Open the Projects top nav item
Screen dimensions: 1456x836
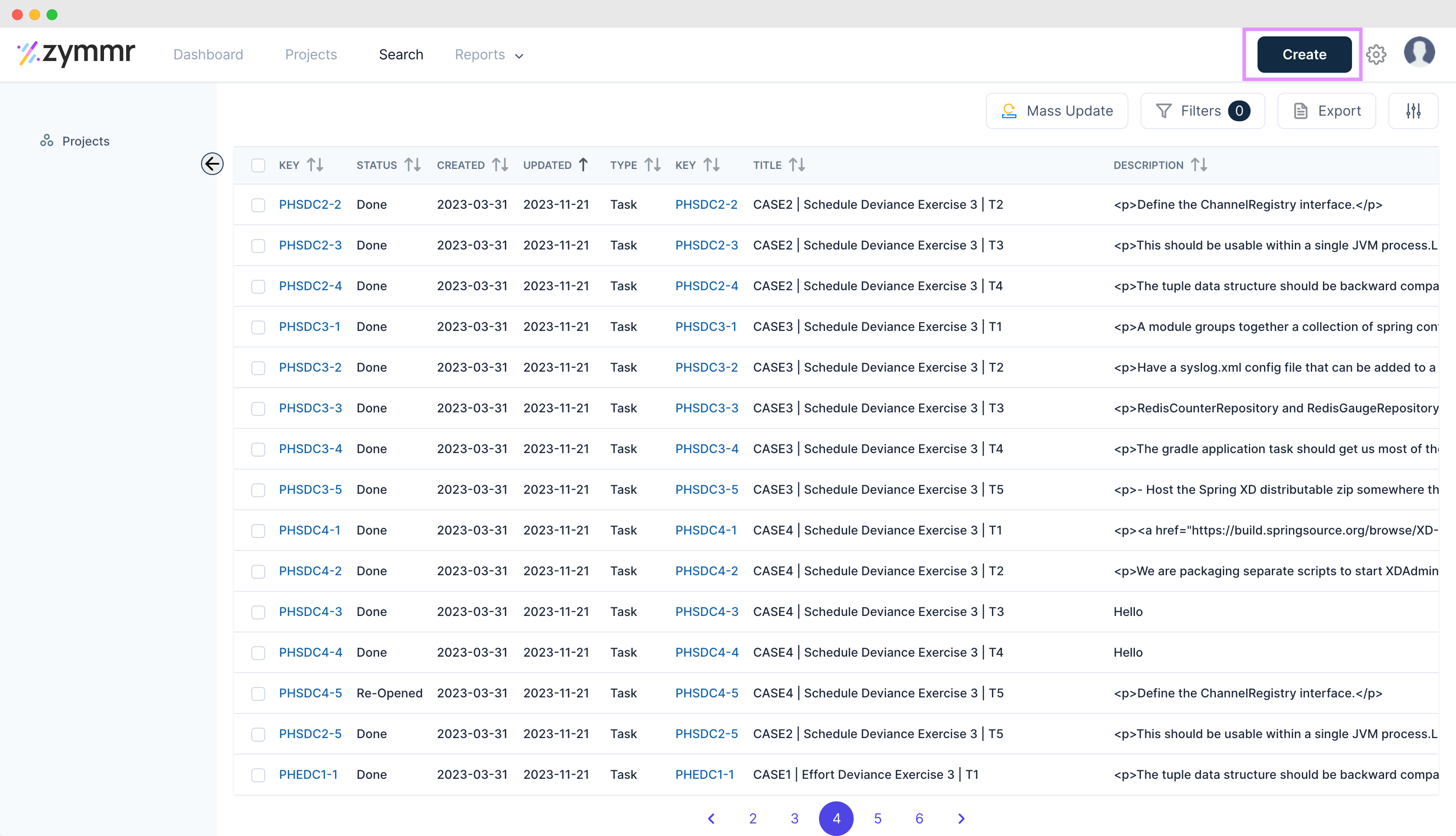click(311, 55)
